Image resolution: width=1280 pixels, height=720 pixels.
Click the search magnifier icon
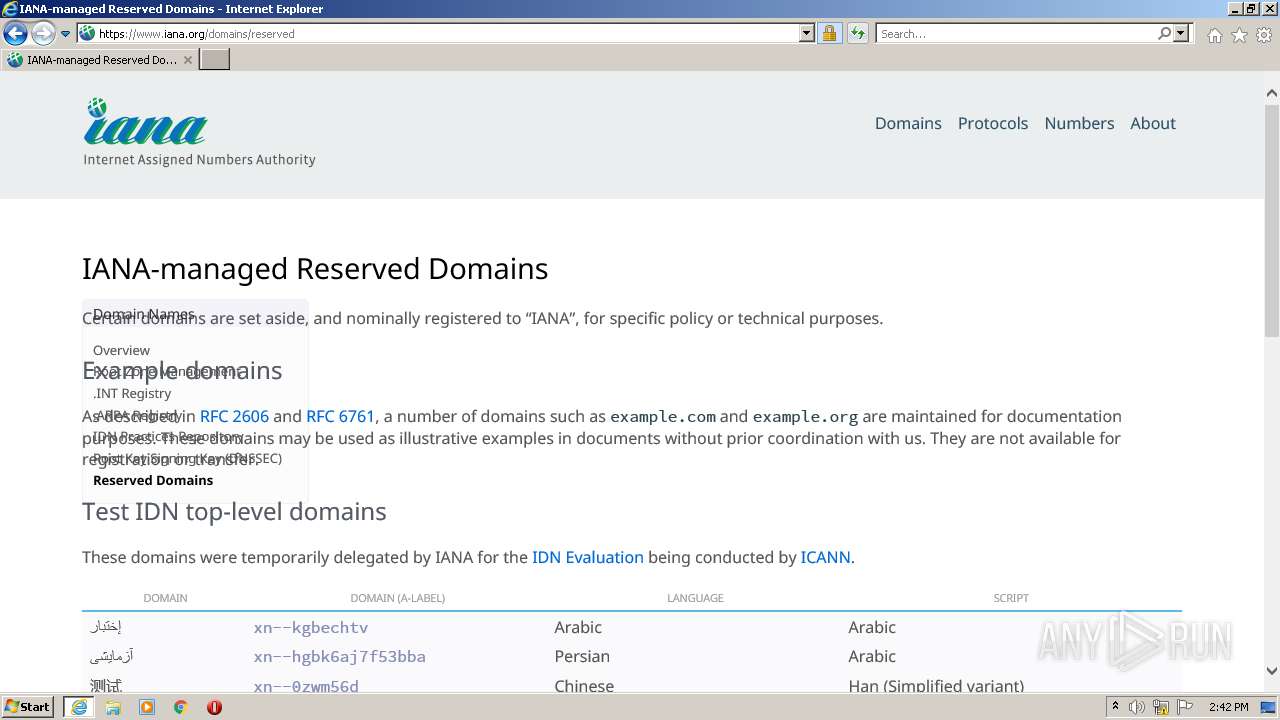coord(1164,33)
